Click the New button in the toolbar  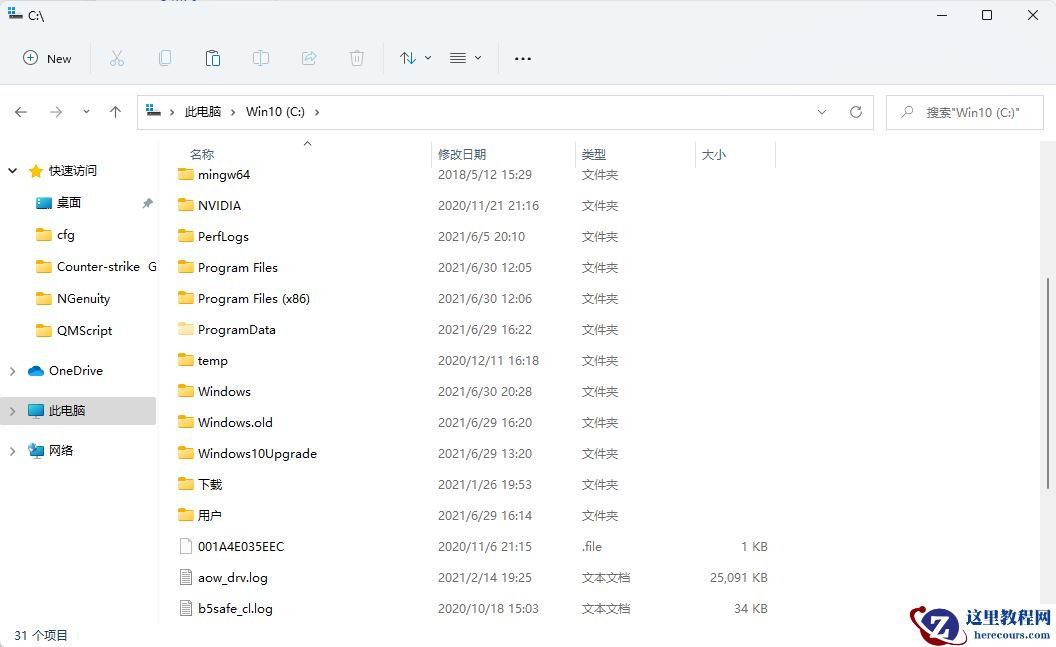pyautogui.click(x=47, y=58)
